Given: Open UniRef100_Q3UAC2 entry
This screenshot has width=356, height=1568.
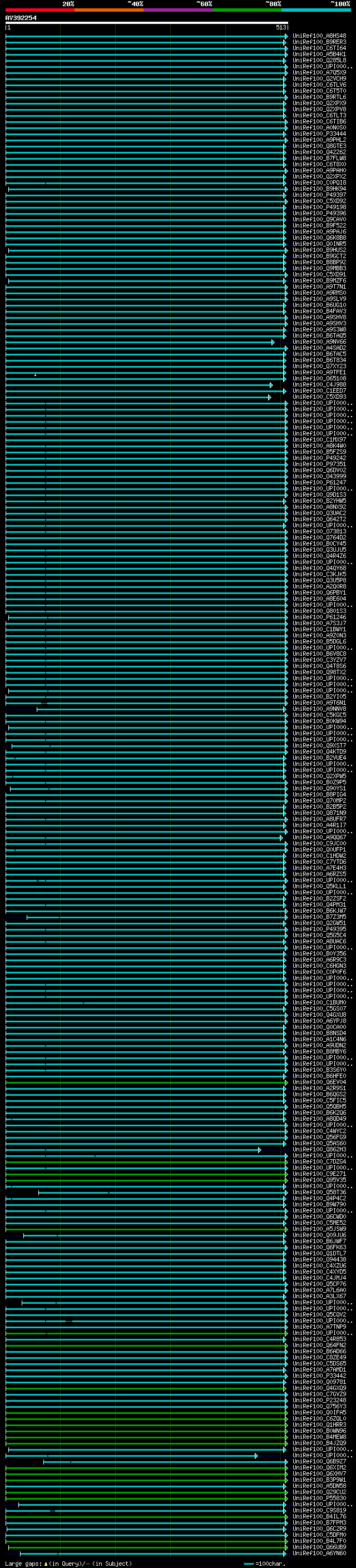Looking at the screenshot, I should 319,513.
